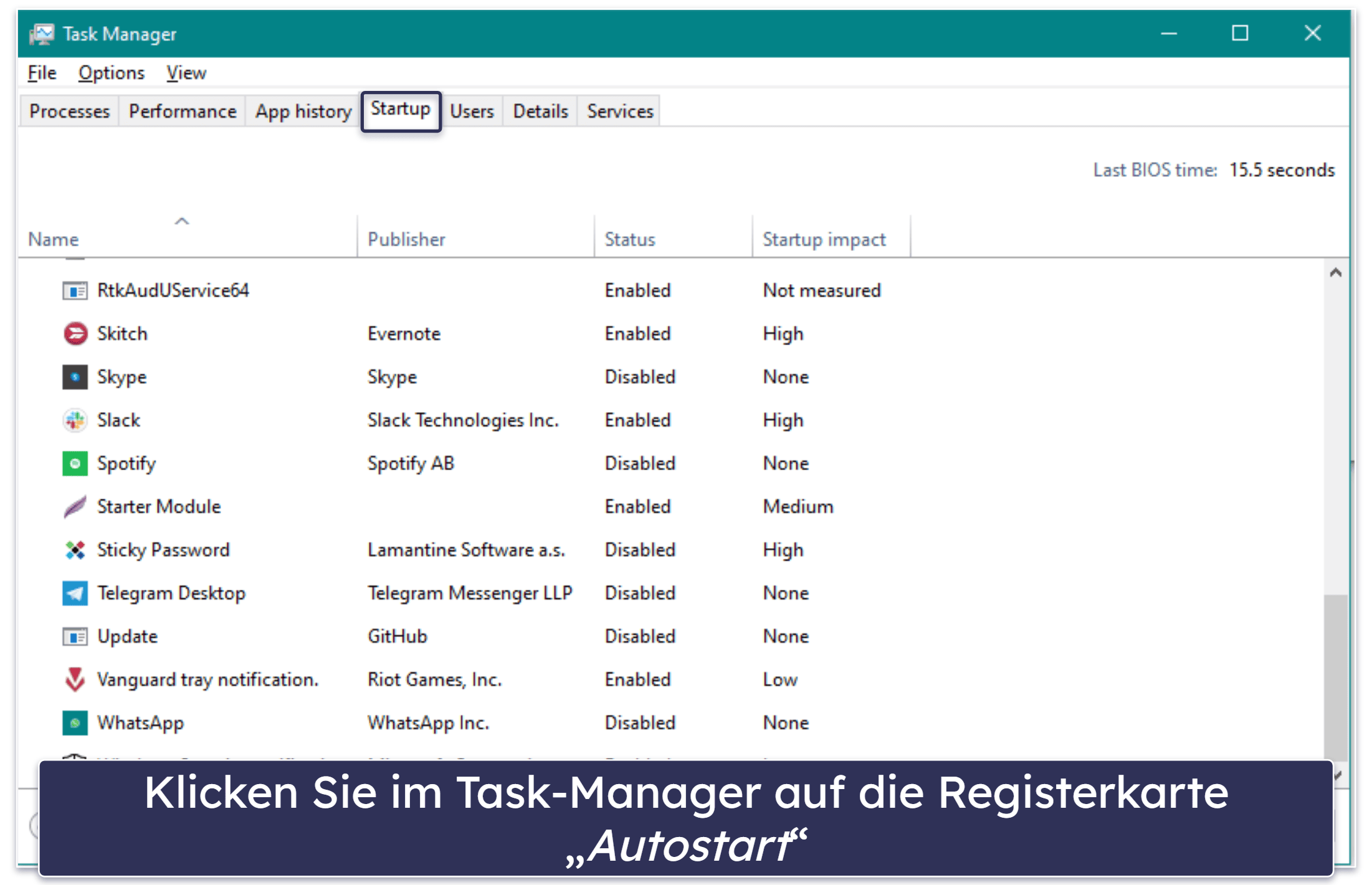
Task: Select the Update (GitHub) icon
Action: (x=75, y=637)
